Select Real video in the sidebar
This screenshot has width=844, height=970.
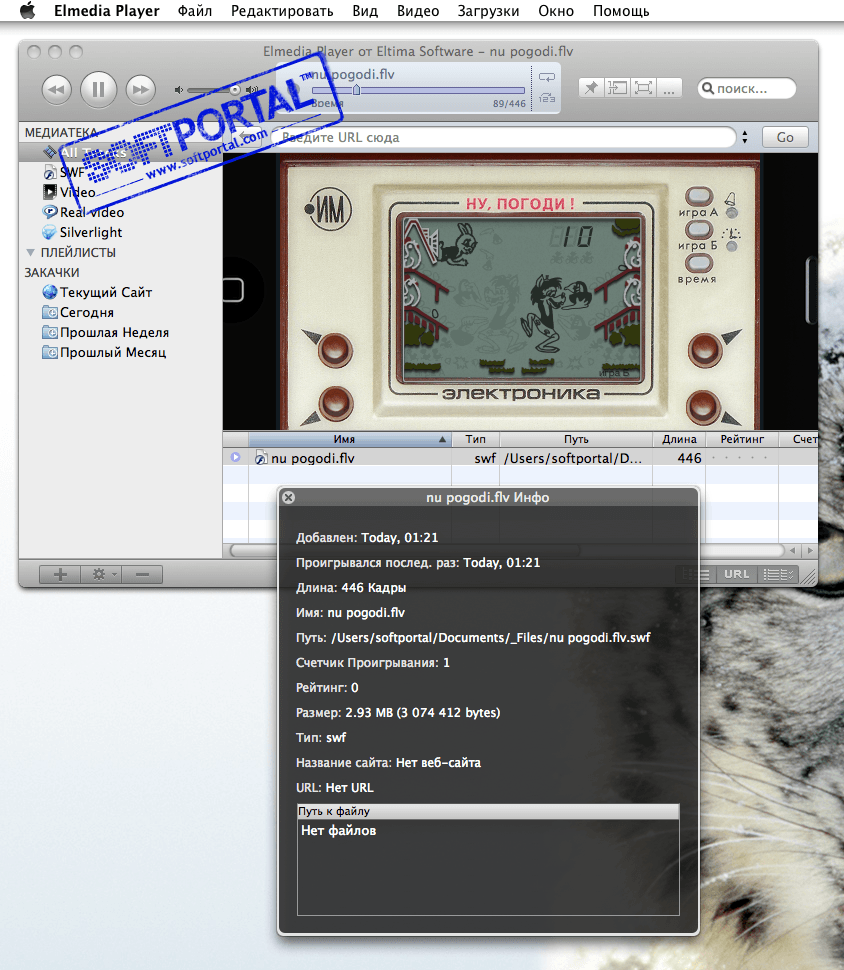92,212
